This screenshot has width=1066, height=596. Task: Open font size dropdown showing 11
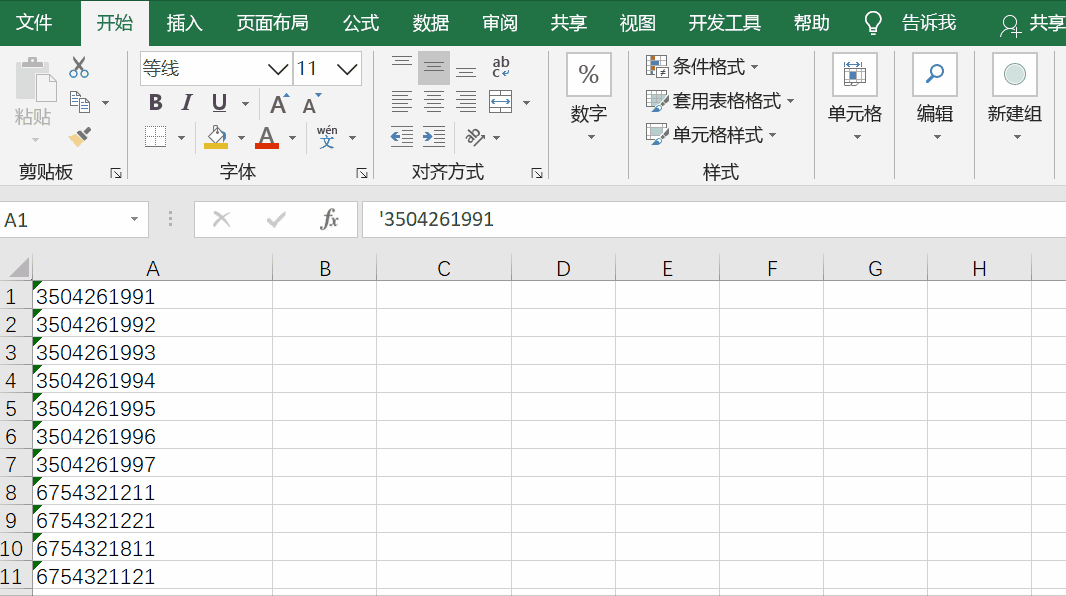pos(347,69)
